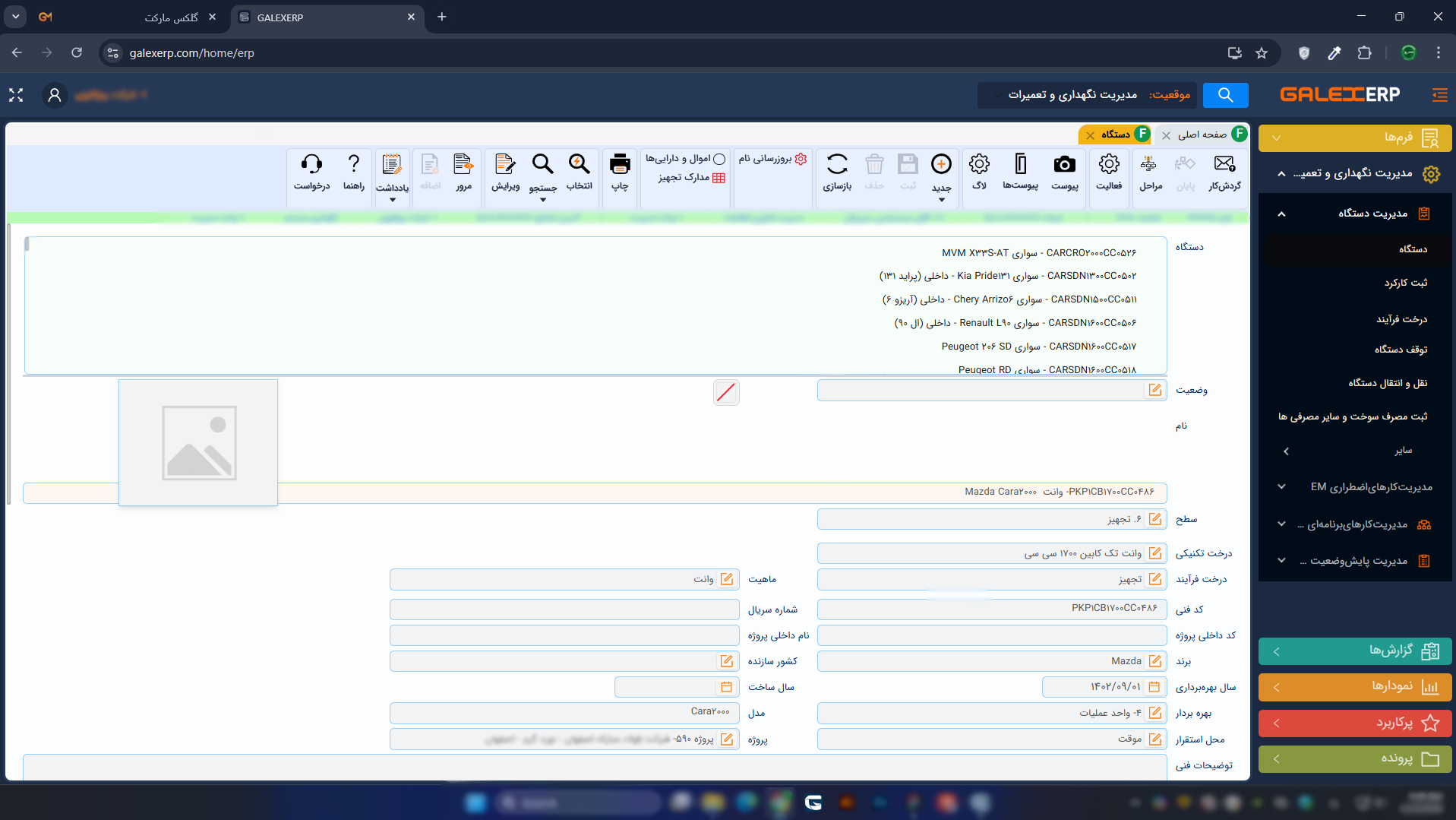The width and height of the screenshot is (1456, 820).
Task: Open درخت فرآیند menu item
Action: [1401, 319]
